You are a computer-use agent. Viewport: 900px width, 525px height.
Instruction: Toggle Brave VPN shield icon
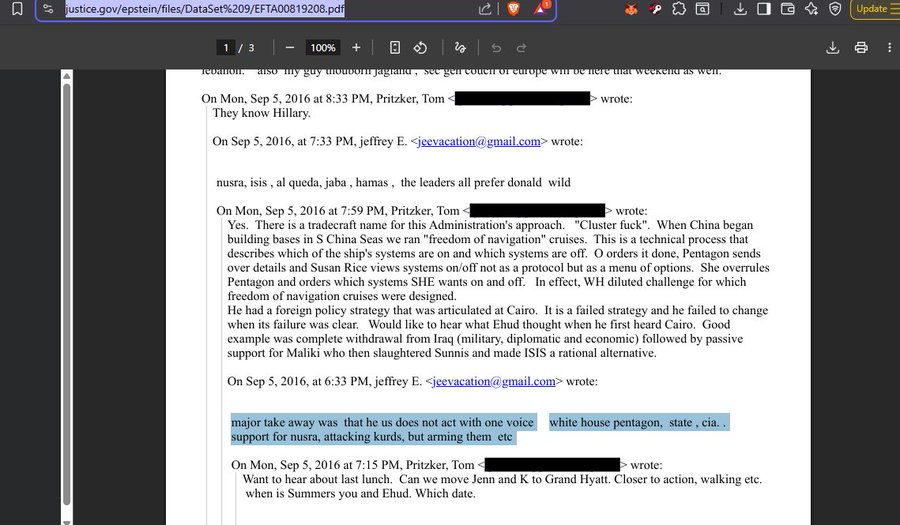coord(835,9)
